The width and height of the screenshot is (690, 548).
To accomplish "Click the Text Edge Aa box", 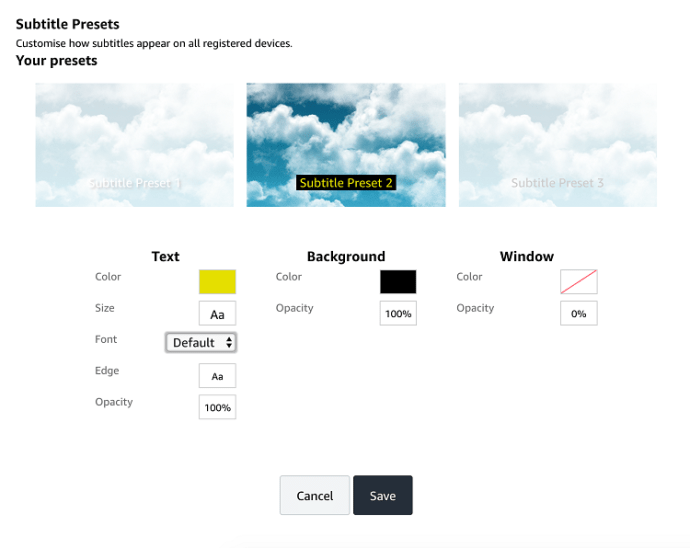I will 217,376.
